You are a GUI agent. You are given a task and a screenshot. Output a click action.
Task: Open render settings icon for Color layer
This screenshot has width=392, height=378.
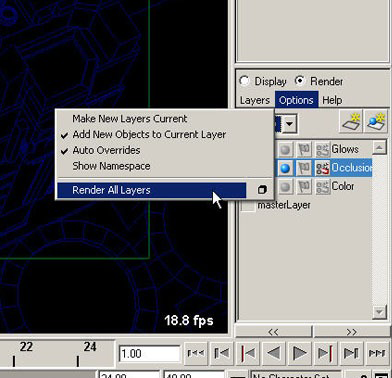click(322, 186)
